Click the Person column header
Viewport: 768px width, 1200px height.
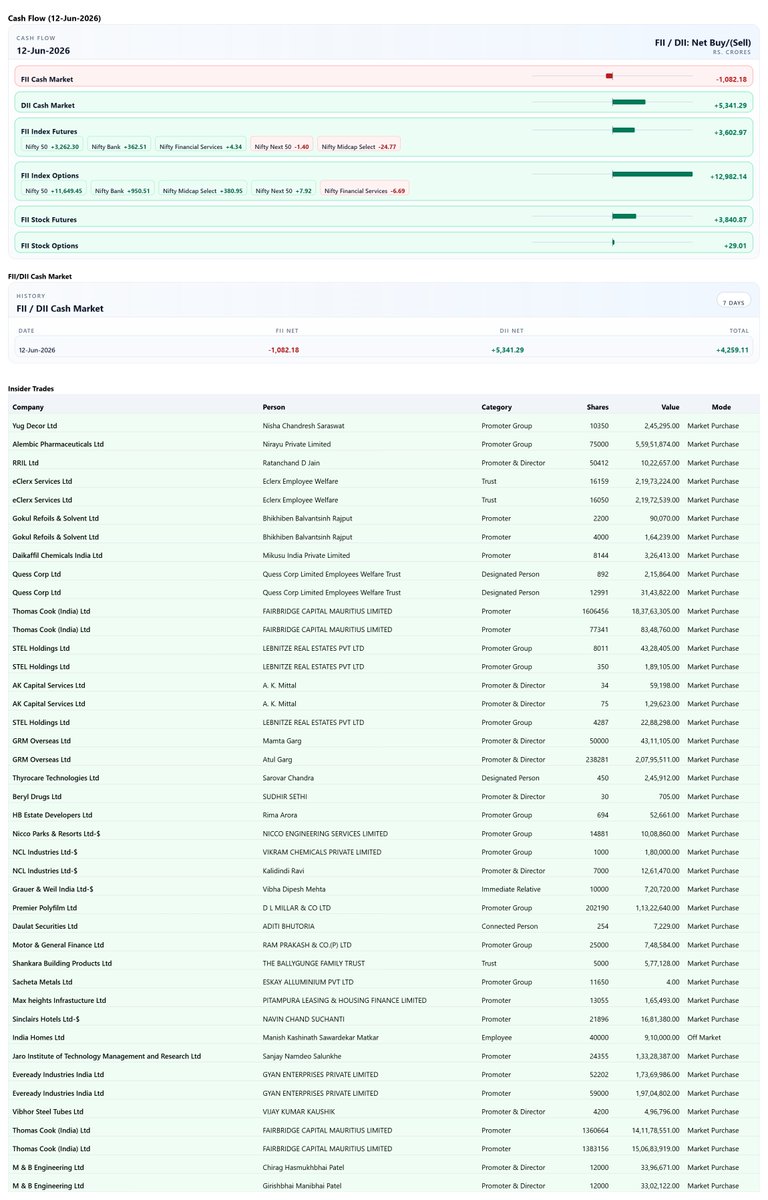274,407
